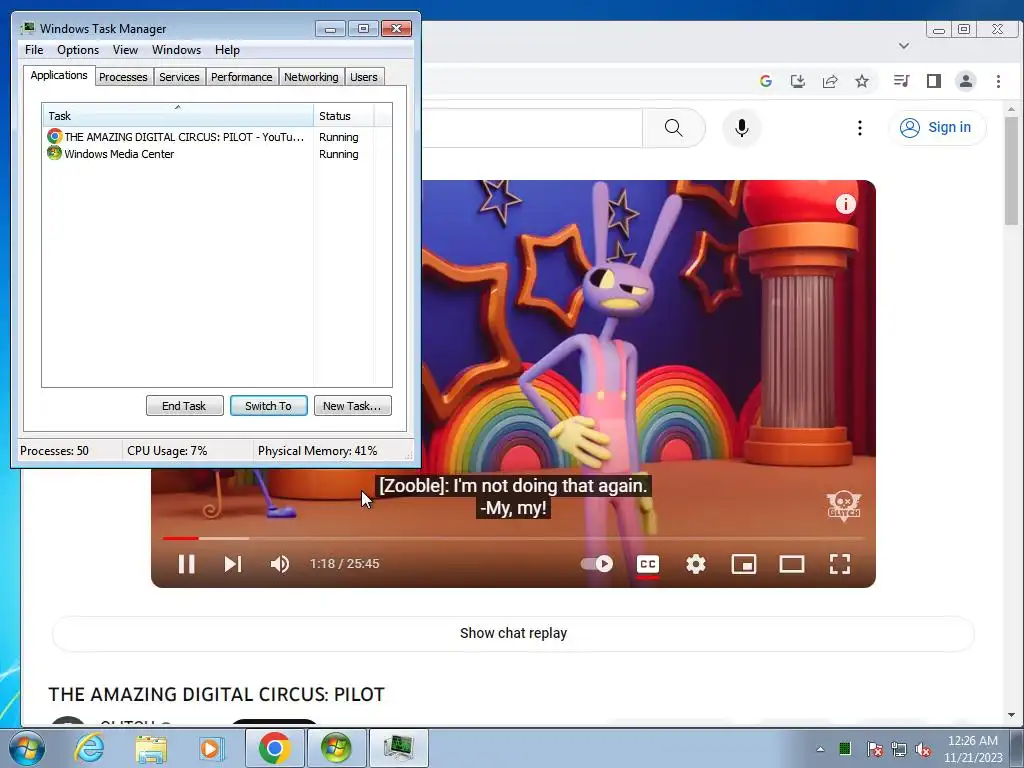Open Chrome profile avatar
Screen dimensions: 1024x768
point(966,81)
